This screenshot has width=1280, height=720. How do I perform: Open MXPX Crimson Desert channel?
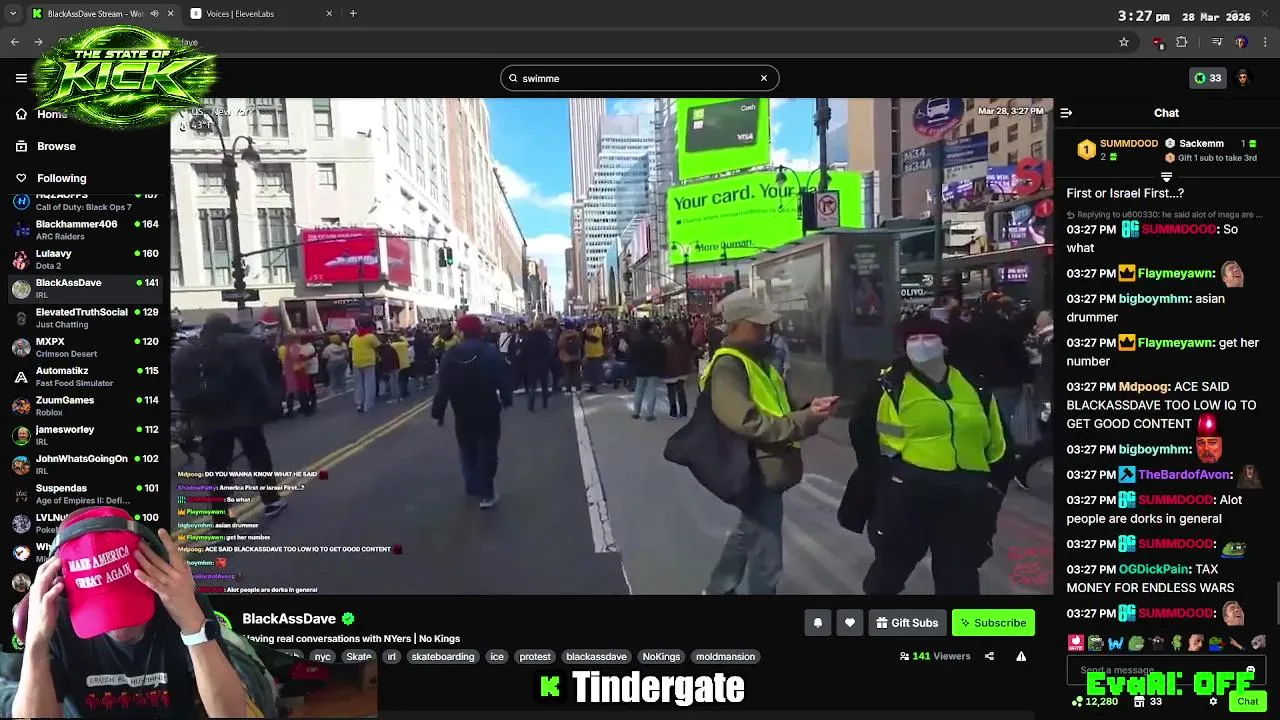coord(85,347)
